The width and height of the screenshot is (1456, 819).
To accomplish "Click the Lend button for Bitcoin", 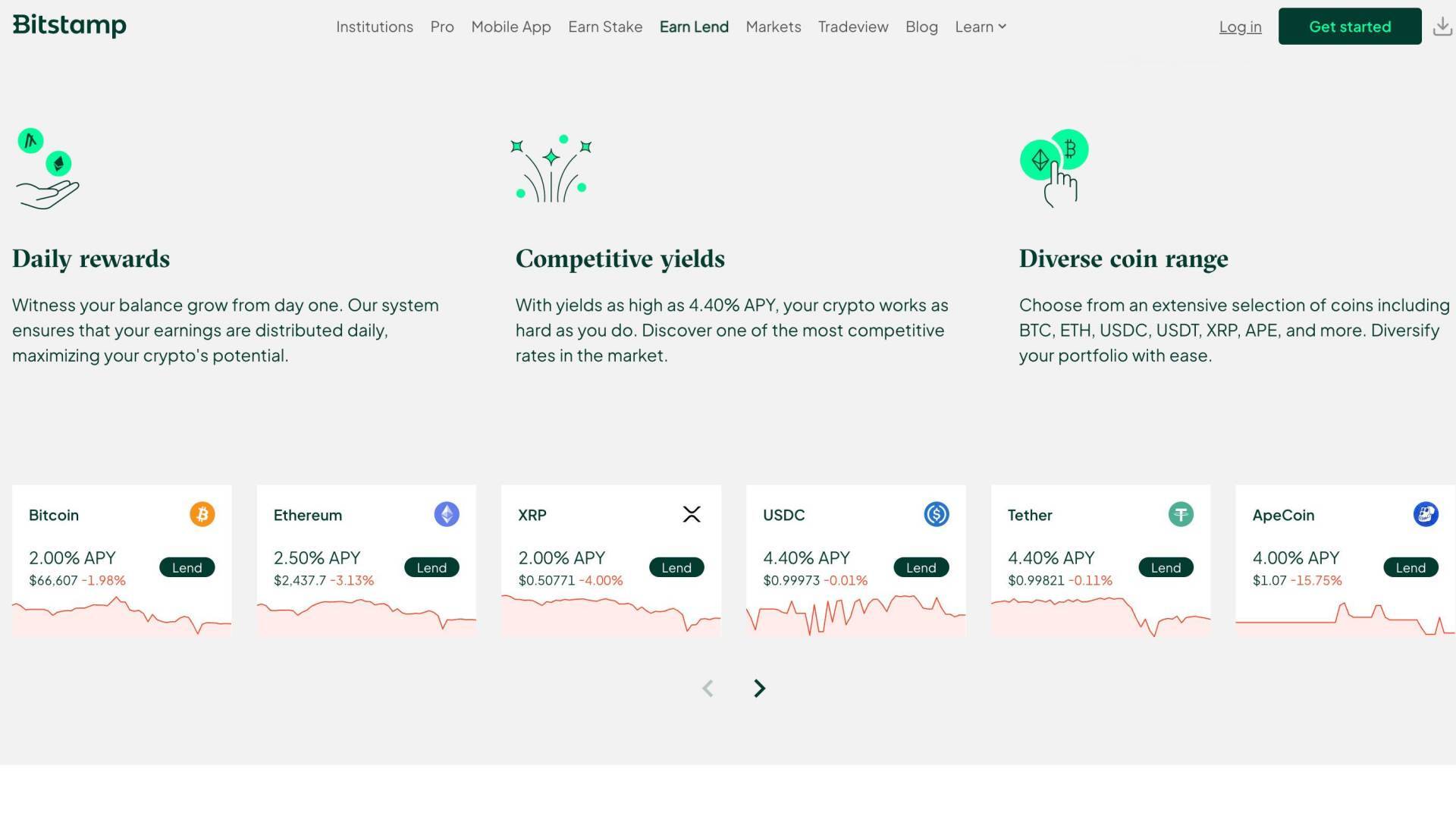I will coord(187,567).
